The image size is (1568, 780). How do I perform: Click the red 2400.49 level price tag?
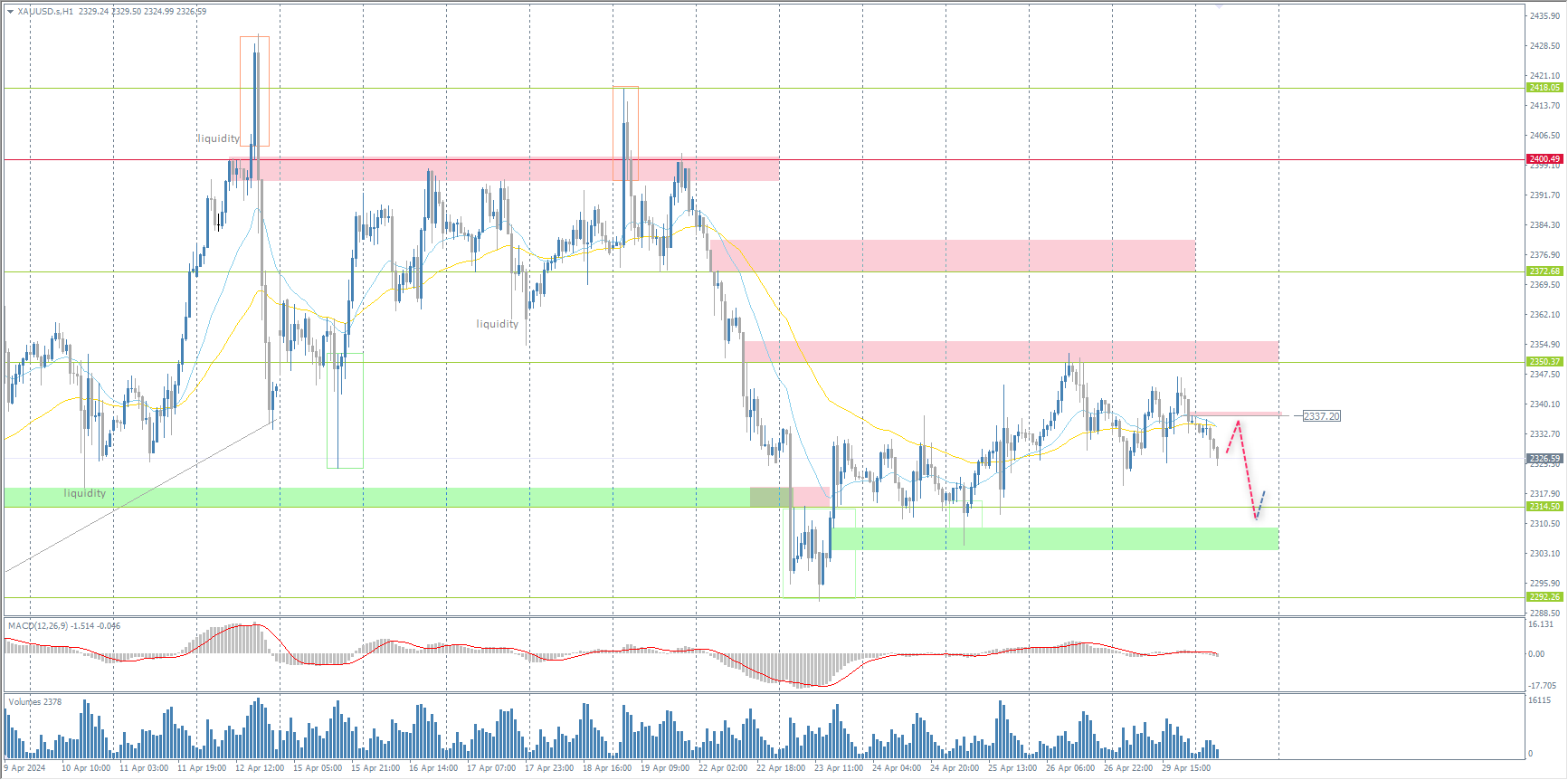click(x=1544, y=159)
